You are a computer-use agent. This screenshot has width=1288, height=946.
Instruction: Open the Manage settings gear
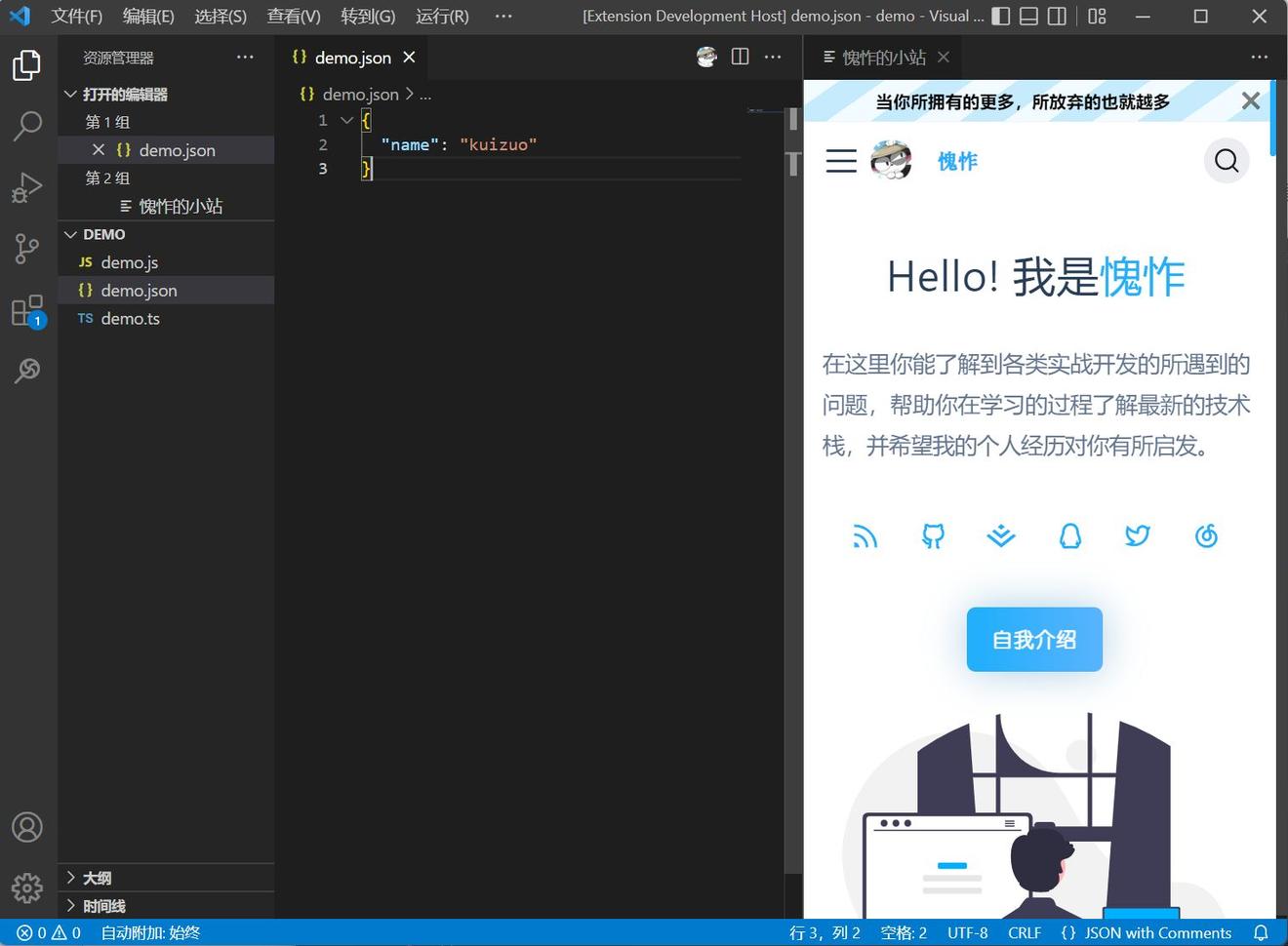(27, 887)
